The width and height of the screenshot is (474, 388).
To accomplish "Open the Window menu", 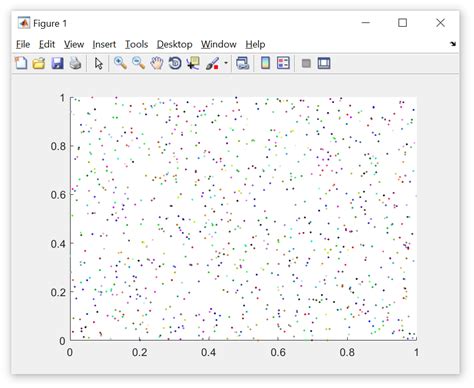I will (218, 44).
